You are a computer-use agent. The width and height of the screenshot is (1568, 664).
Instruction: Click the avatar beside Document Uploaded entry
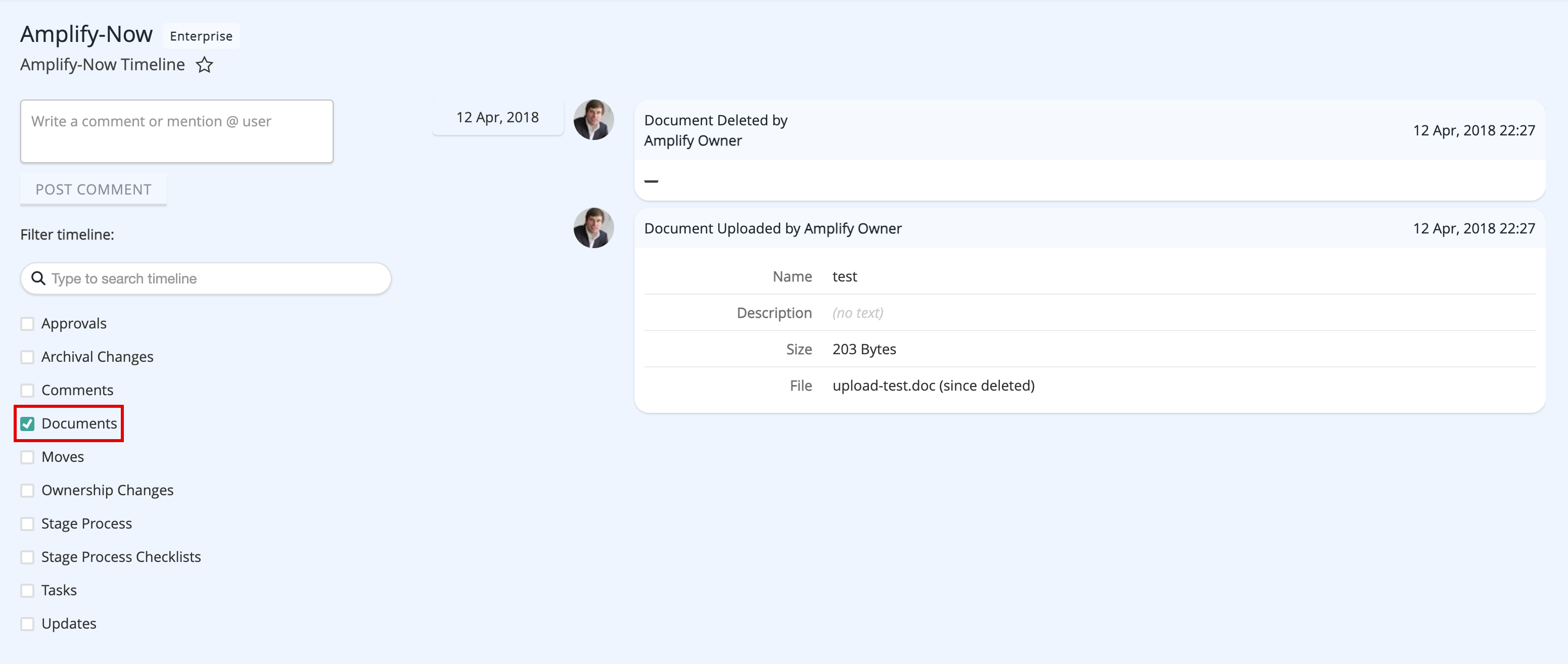593,228
